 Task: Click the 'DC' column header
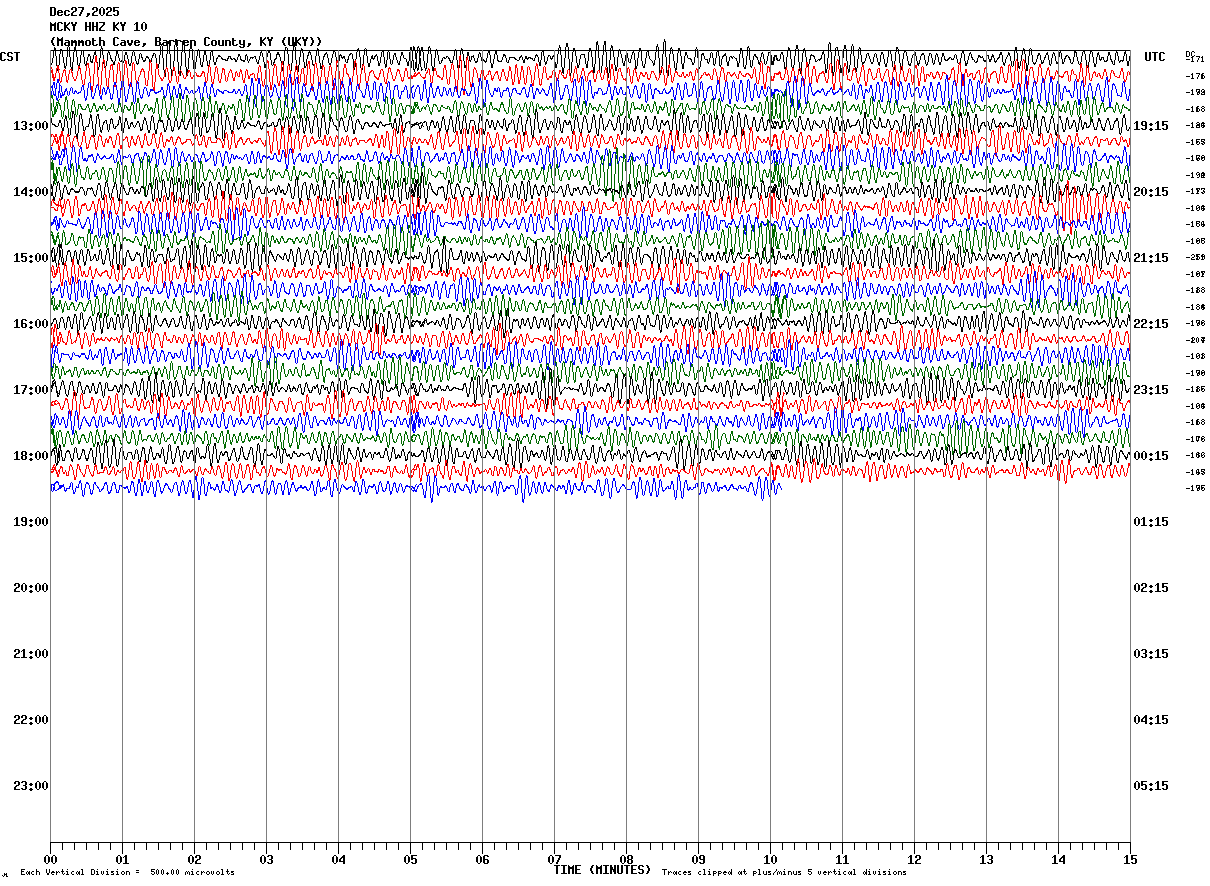coord(1190,54)
